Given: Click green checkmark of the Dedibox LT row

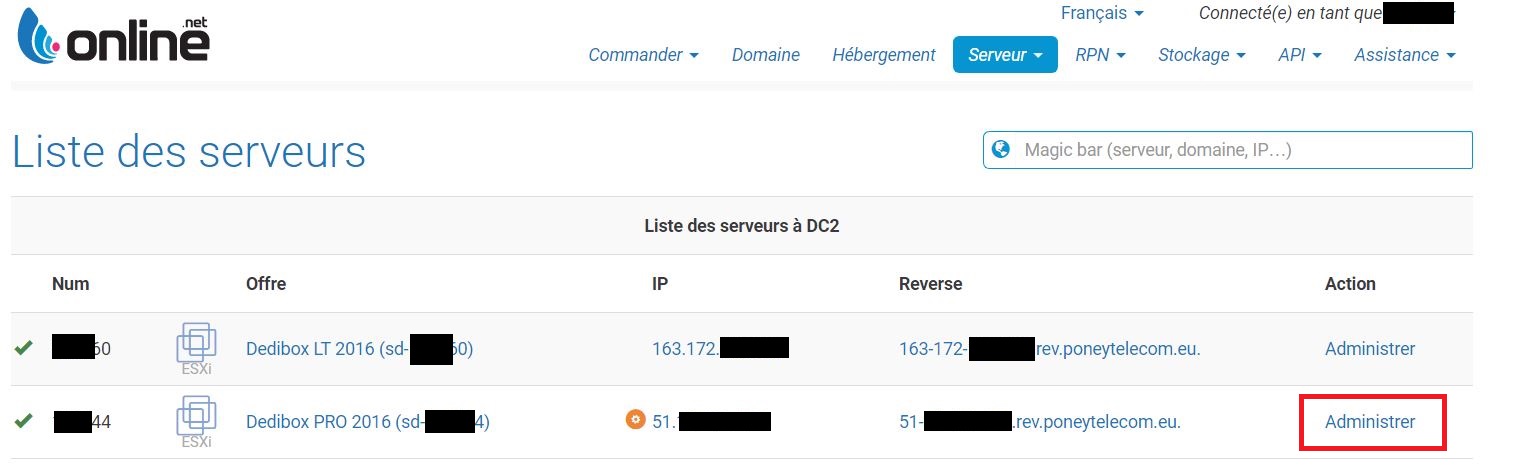Looking at the screenshot, I should click(24, 349).
